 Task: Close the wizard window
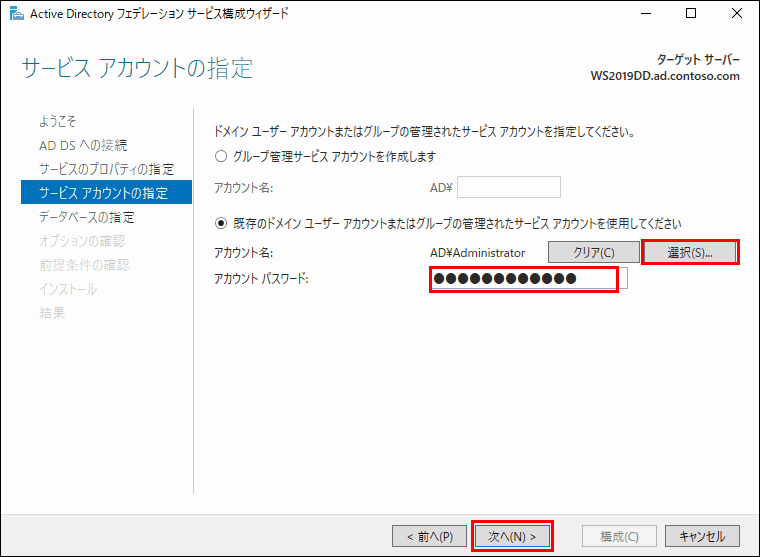click(737, 14)
